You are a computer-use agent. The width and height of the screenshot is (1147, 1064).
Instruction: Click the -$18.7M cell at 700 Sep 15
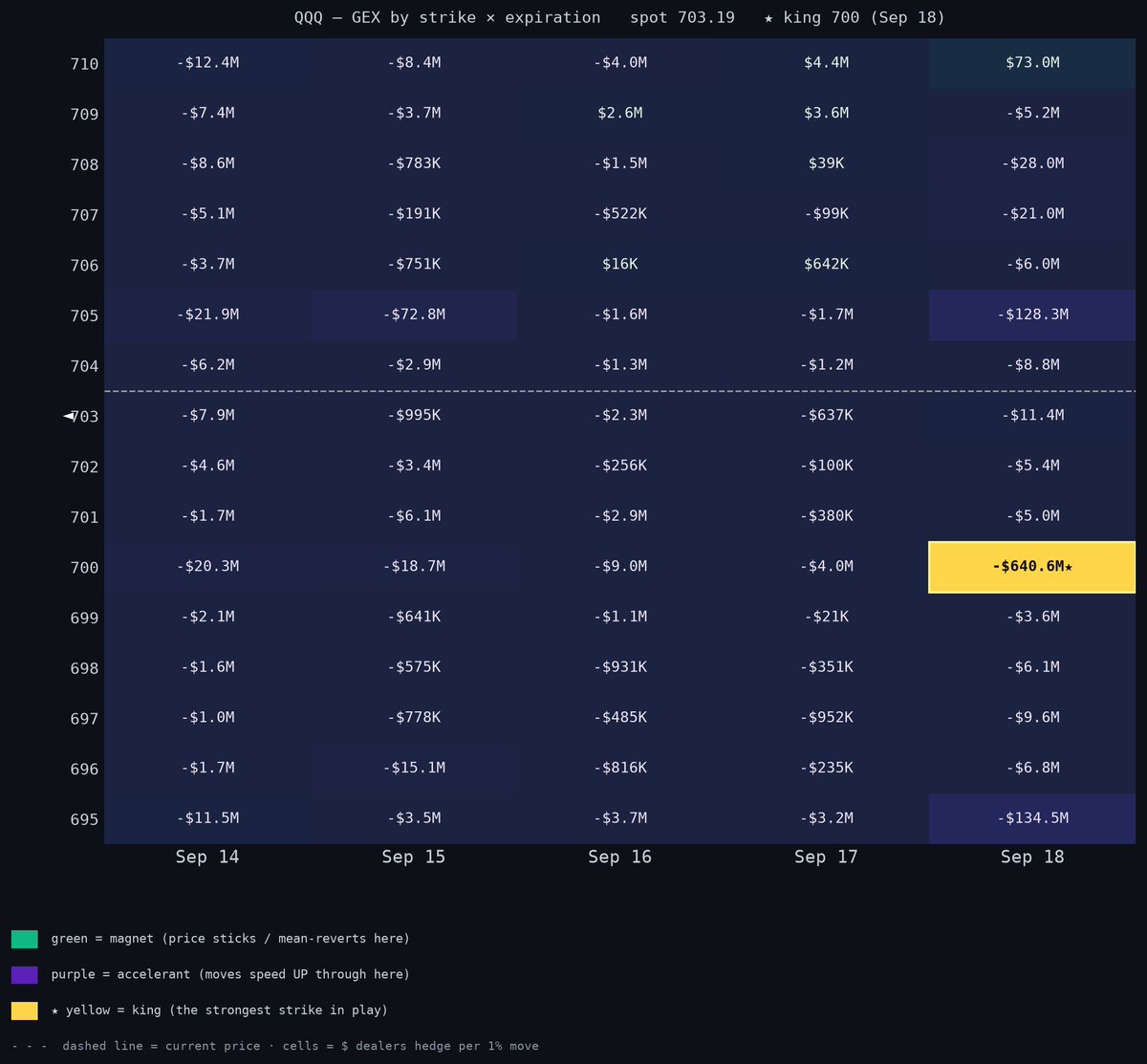[x=414, y=567]
